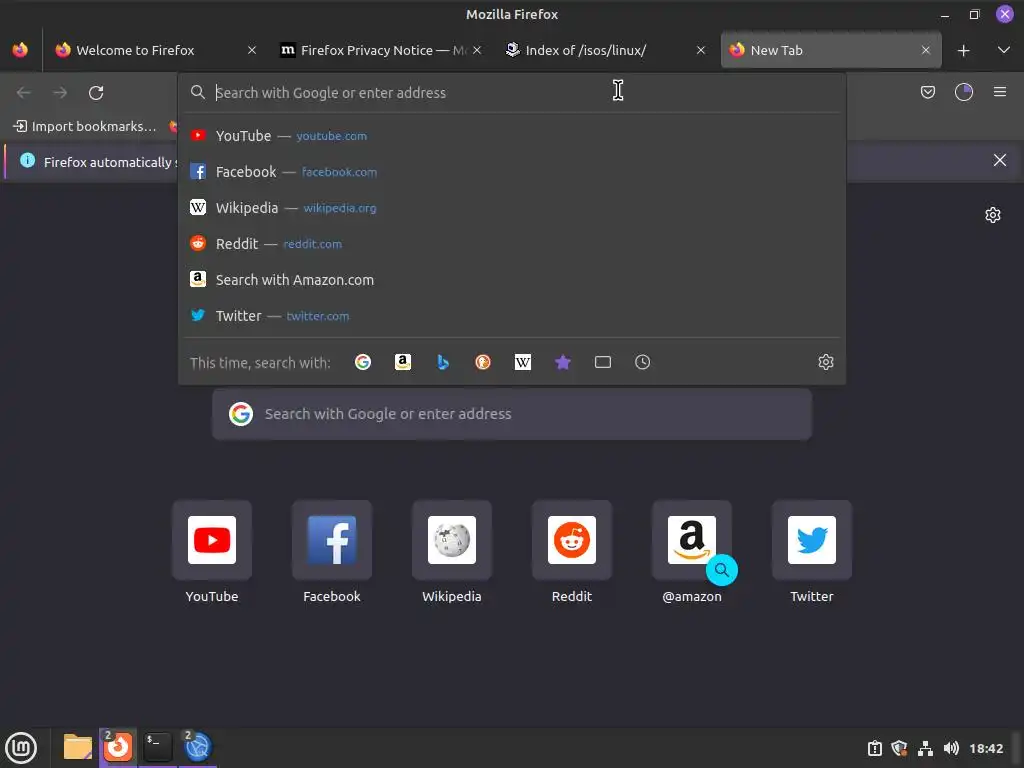Screen dimensions: 1024x768
Task: Select Reddit suggestion in URL dropdown
Action: pyautogui.click(x=511, y=244)
